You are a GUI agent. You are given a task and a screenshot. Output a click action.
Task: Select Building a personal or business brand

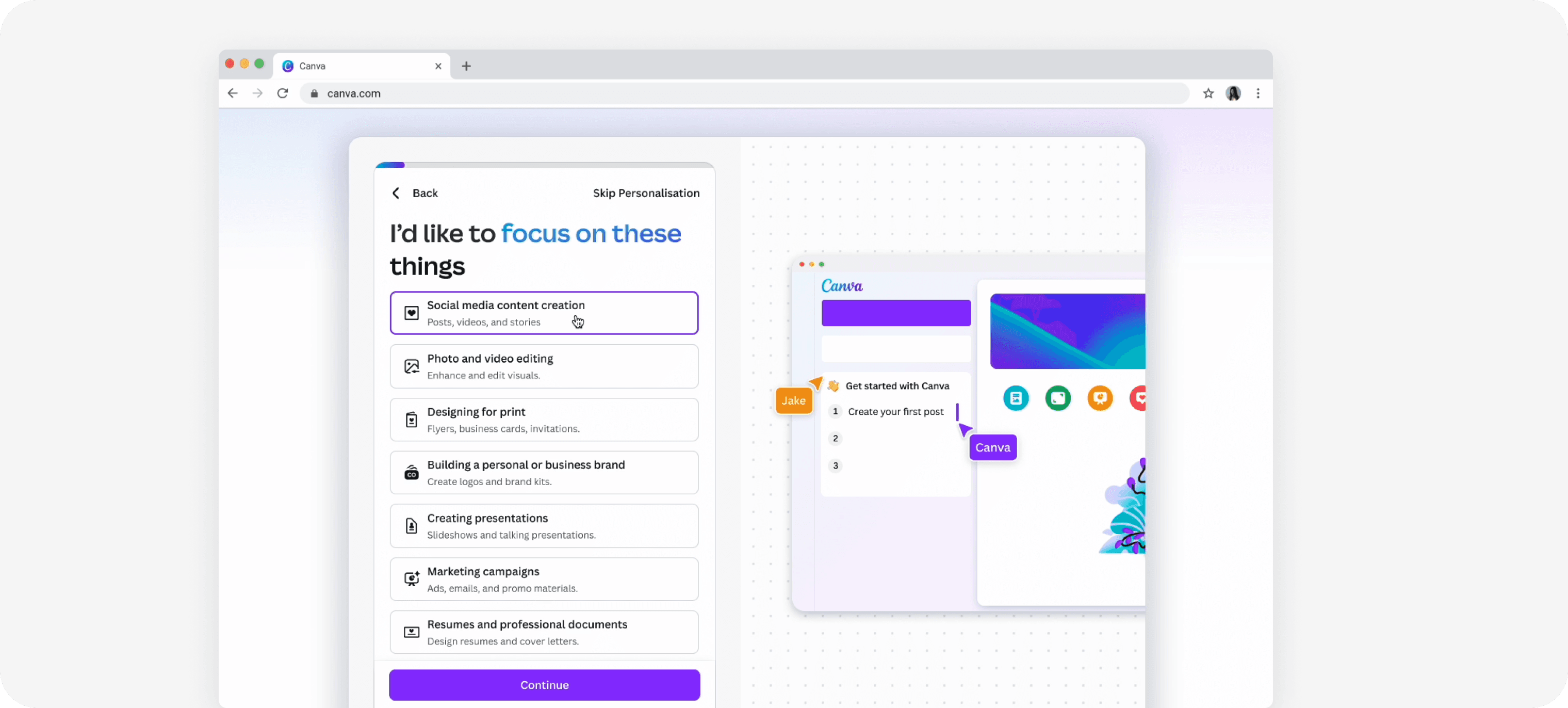pos(544,472)
